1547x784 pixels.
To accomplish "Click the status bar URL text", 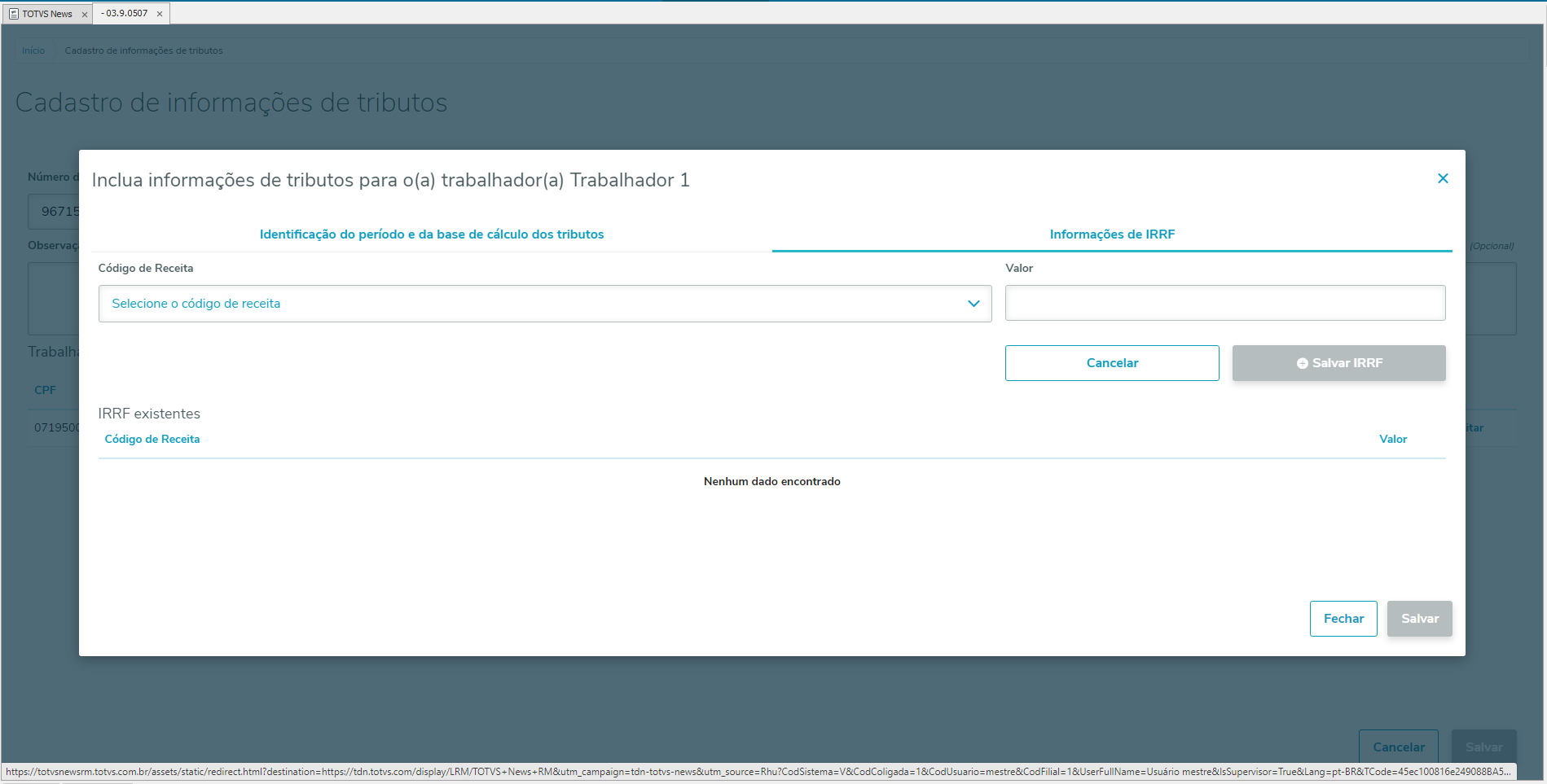I will 758,772.
